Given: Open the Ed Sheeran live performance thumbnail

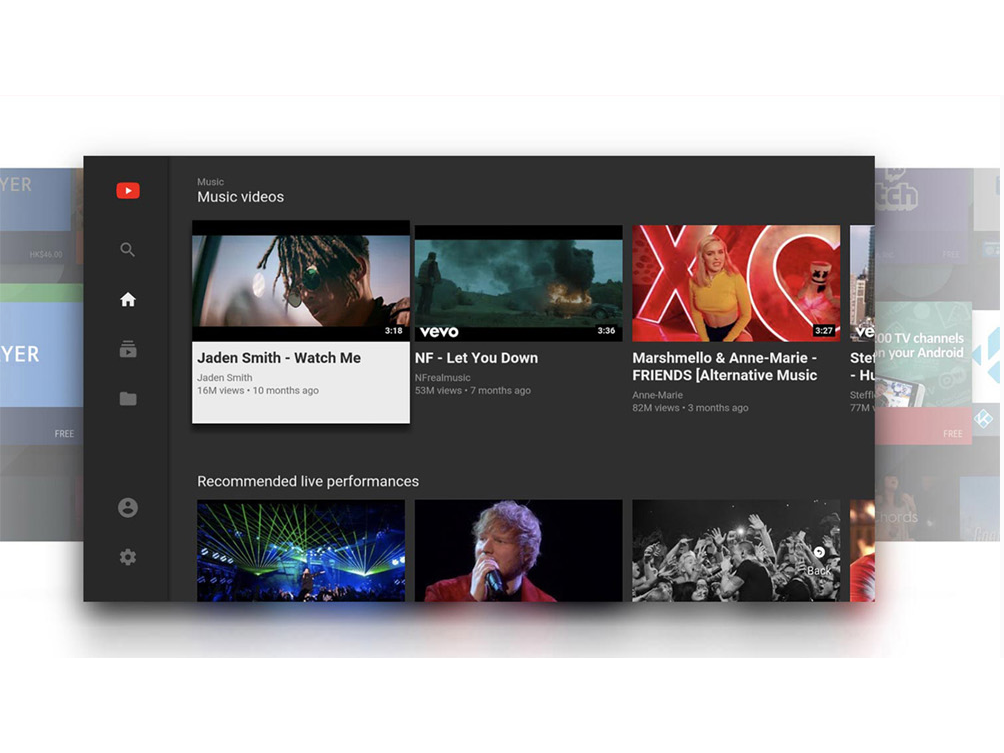Looking at the screenshot, I should point(517,551).
